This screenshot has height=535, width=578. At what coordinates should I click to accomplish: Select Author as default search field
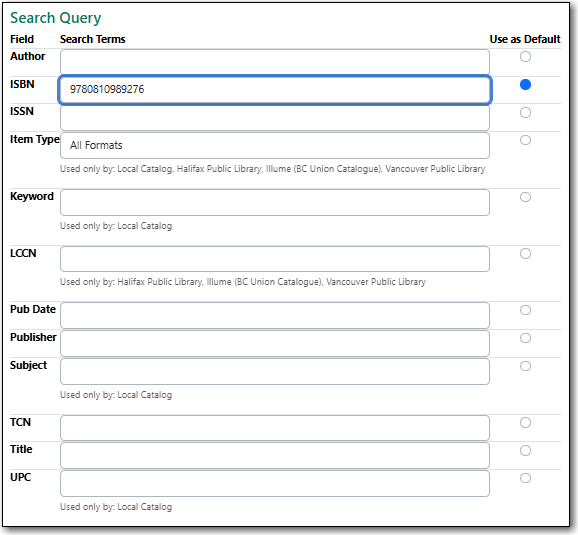525,56
